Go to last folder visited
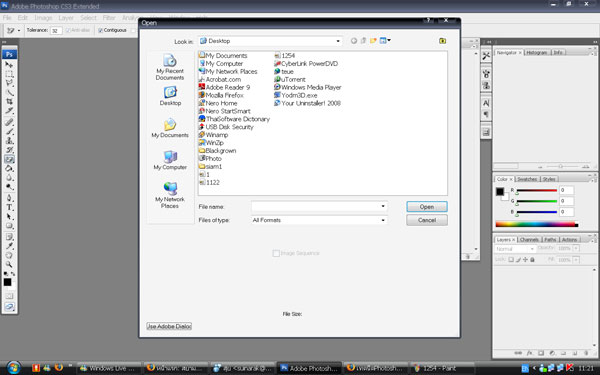This screenshot has height=375, width=600. [354, 41]
